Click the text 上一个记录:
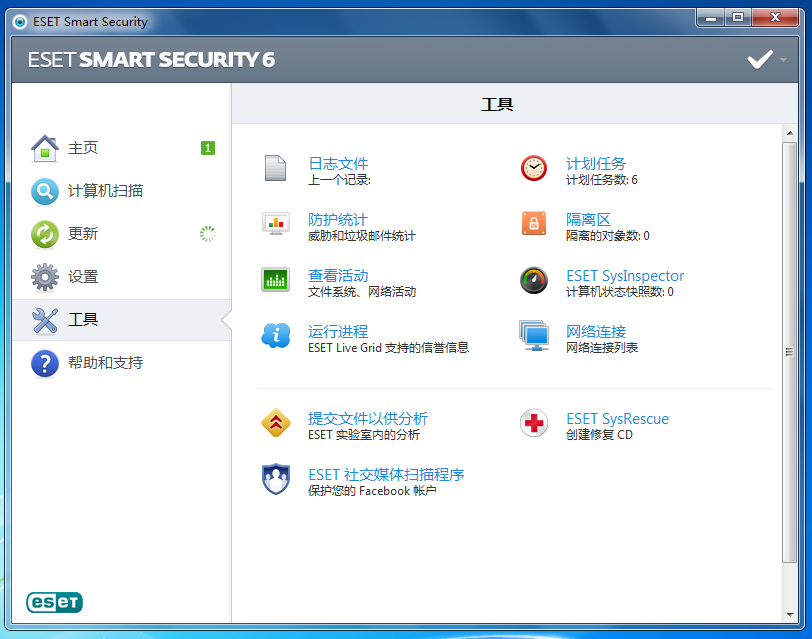Image resolution: width=812 pixels, height=639 pixels. (x=339, y=180)
